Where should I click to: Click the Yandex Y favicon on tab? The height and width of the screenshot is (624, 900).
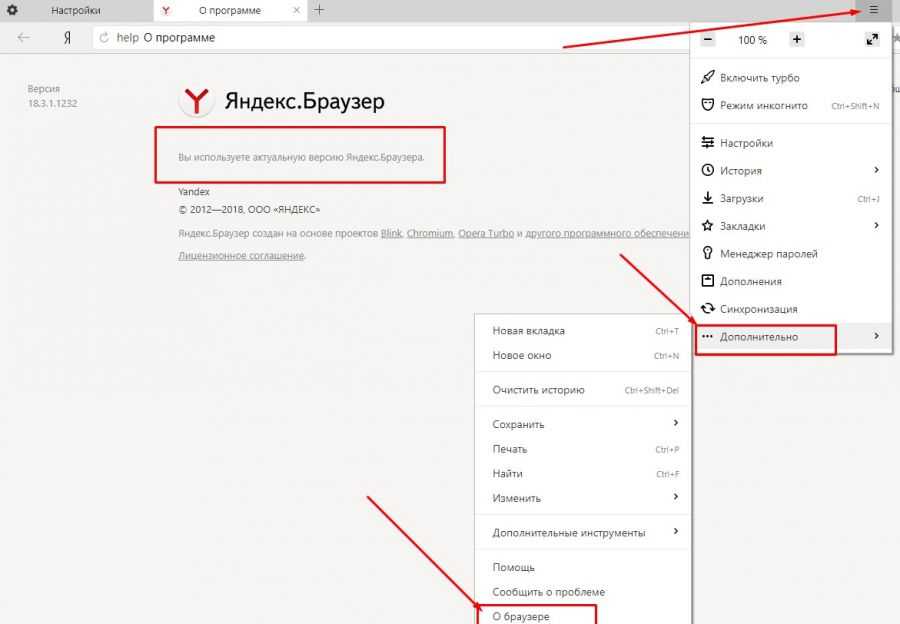[166, 10]
